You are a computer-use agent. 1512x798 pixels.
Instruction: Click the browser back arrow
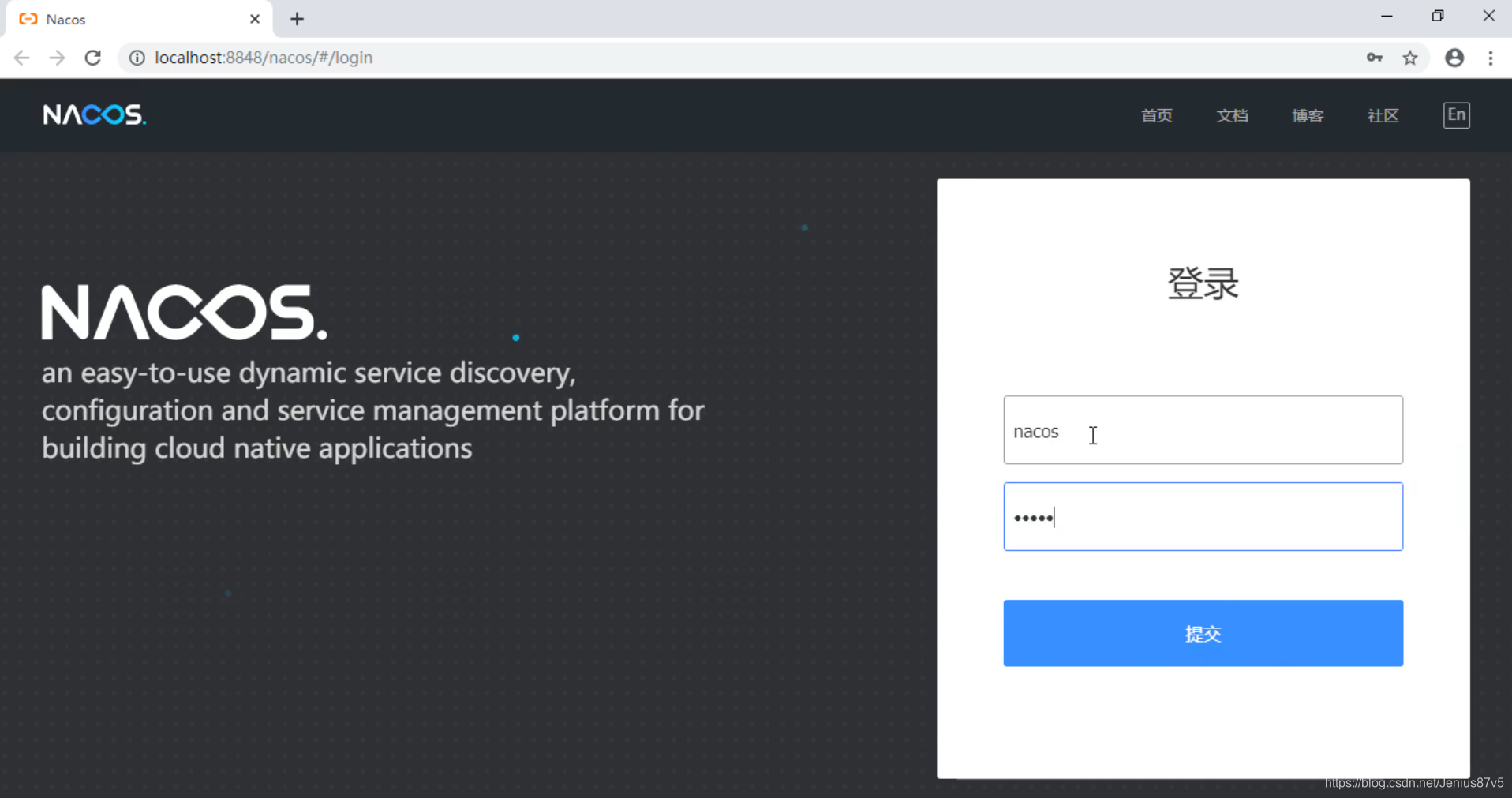[x=22, y=58]
